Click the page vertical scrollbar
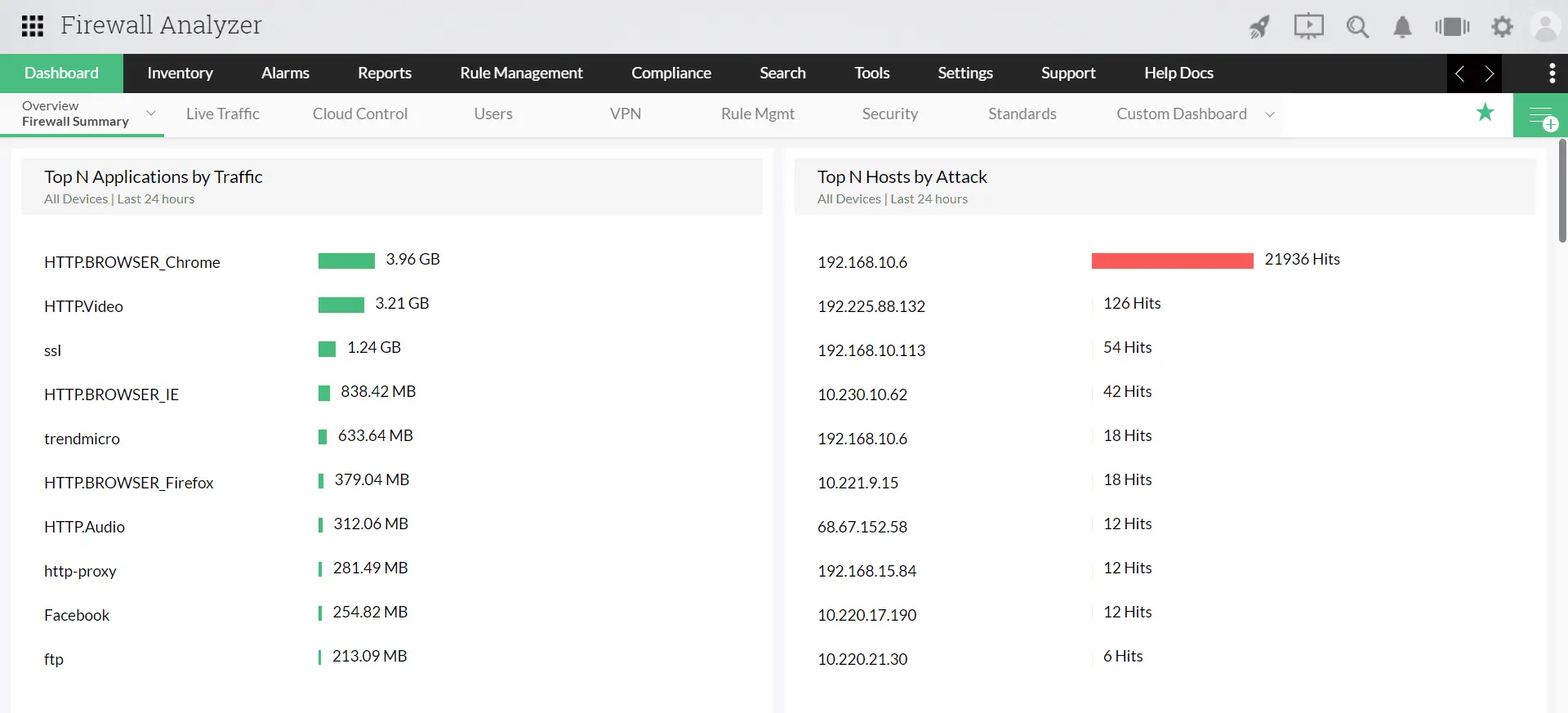The width and height of the screenshot is (1568, 713). 1562,191
